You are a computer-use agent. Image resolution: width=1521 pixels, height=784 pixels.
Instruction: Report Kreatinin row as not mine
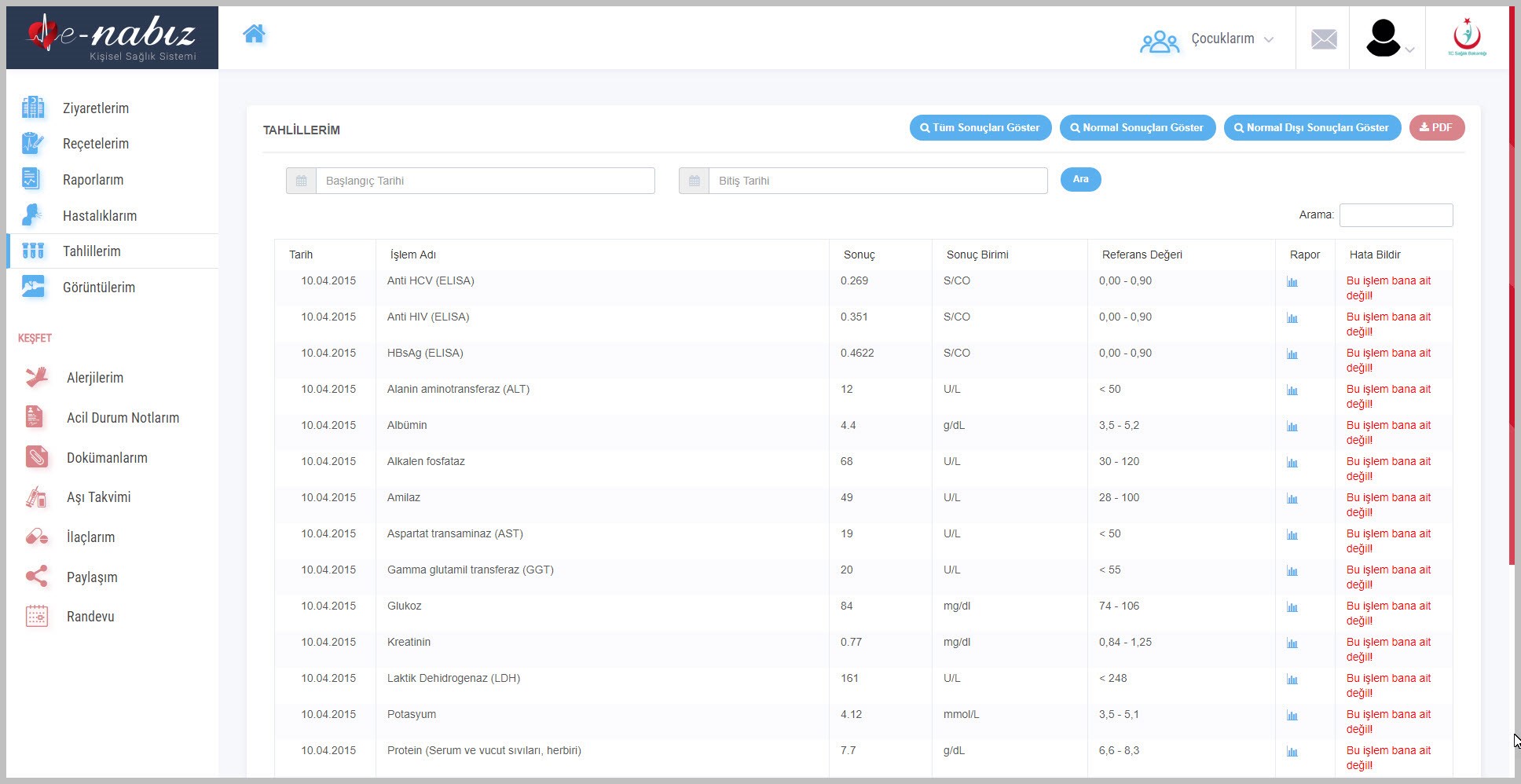coord(1388,649)
